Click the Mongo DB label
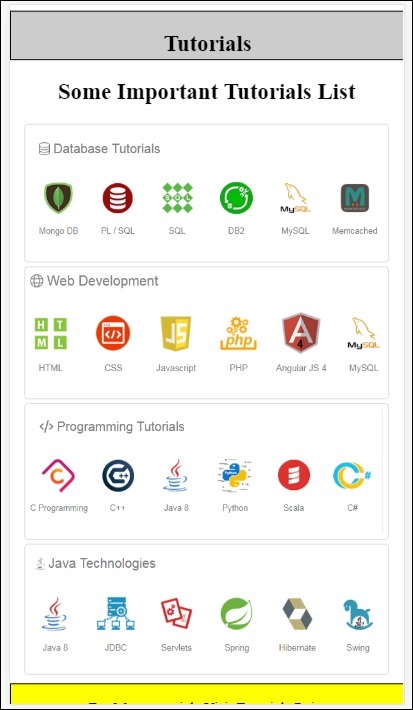Viewport: 413px width, 710px height. click(x=58, y=231)
